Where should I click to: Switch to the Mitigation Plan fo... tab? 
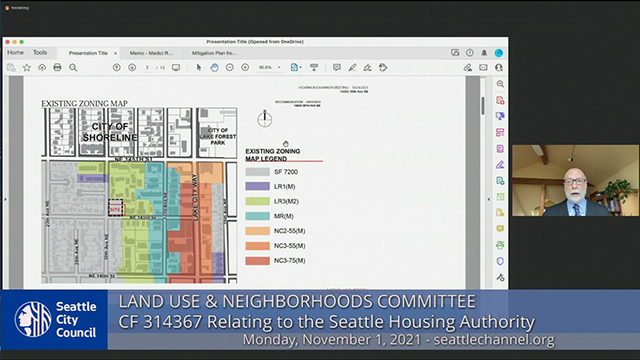coord(214,53)
